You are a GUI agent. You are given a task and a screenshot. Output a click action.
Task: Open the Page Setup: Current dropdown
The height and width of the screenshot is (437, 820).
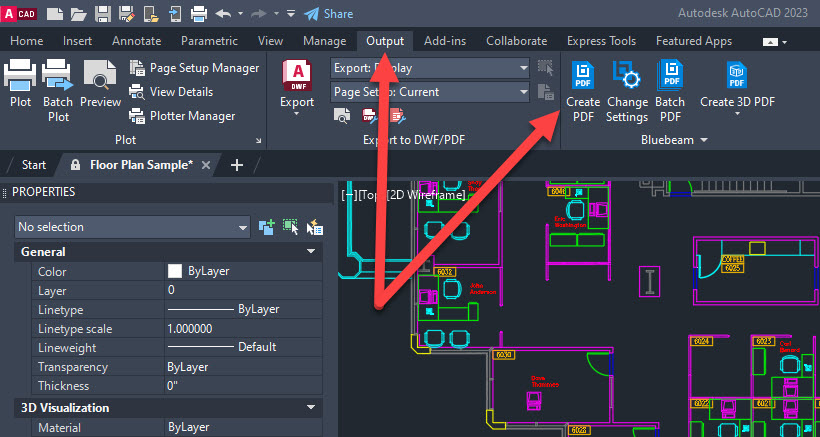[x=430, y=92]
